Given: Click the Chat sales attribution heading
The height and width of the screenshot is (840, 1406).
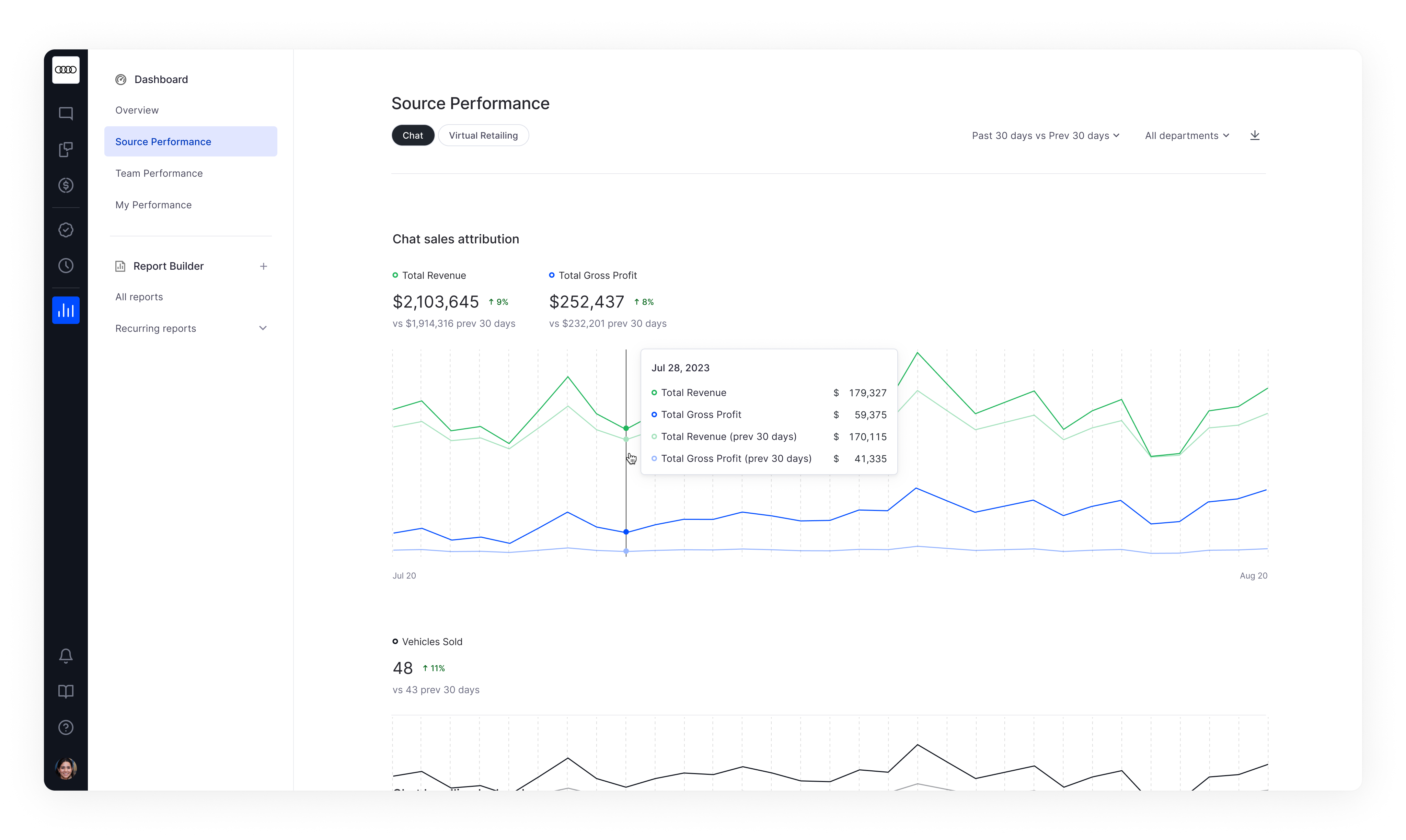Looking at the screenshot, I should point(455,240).
